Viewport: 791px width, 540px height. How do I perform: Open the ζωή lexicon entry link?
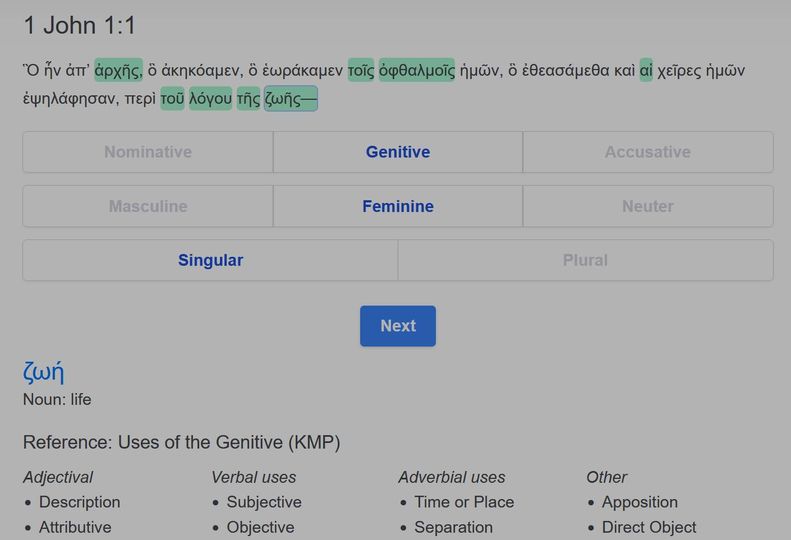coord(44,373)
